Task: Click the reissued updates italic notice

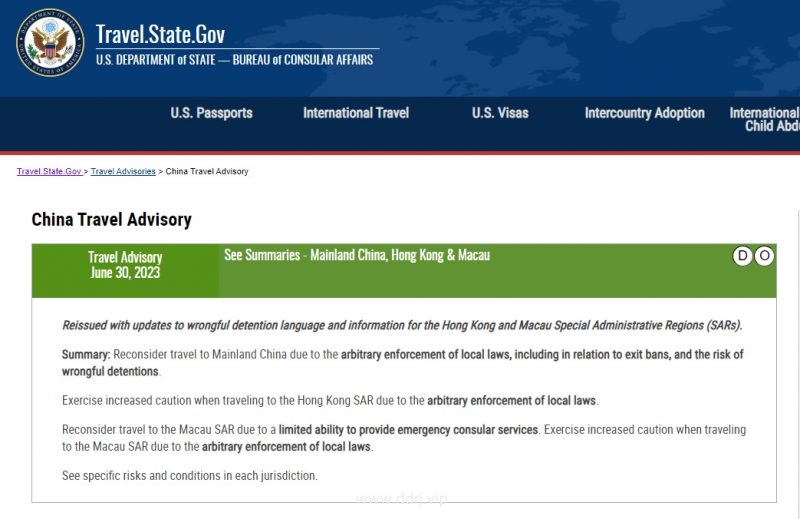Action: coord(402,325)
